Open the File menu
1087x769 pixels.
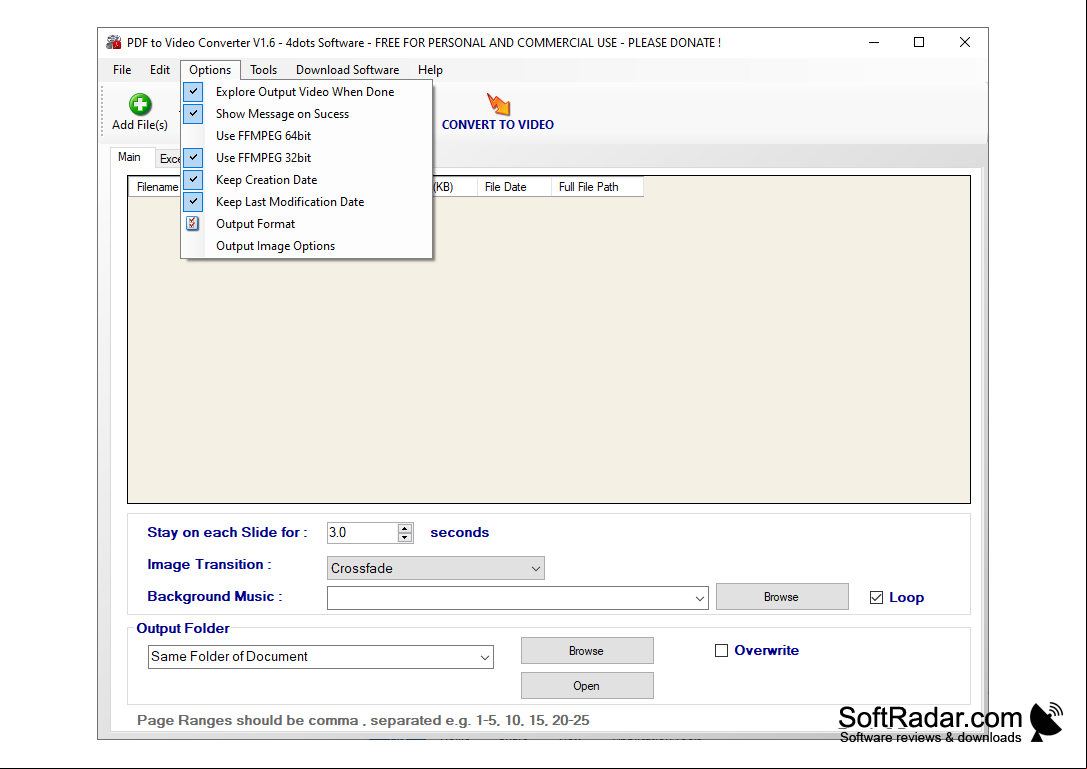pyautogui.click(x=122, y=70)
